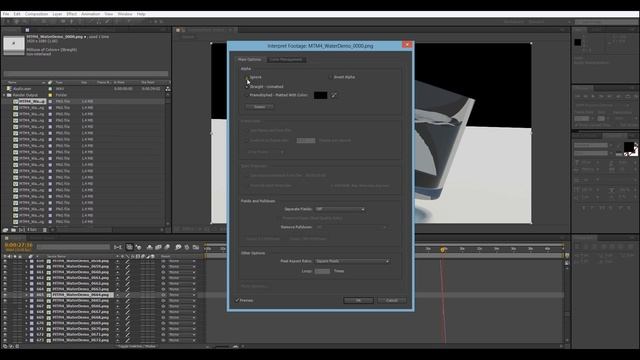The height and width of the screenshot is (360, 640).
Task: Jump to first frame in Preview panel
Action: pos(578,96)
